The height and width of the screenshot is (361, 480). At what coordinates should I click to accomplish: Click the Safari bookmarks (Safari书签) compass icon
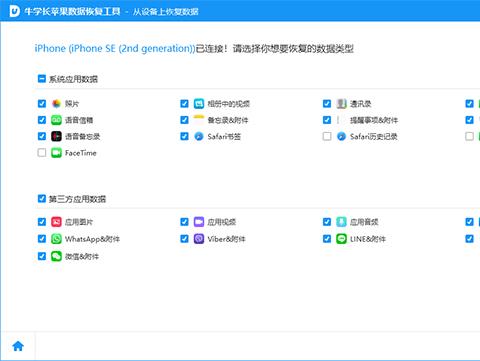click(199, 136)
